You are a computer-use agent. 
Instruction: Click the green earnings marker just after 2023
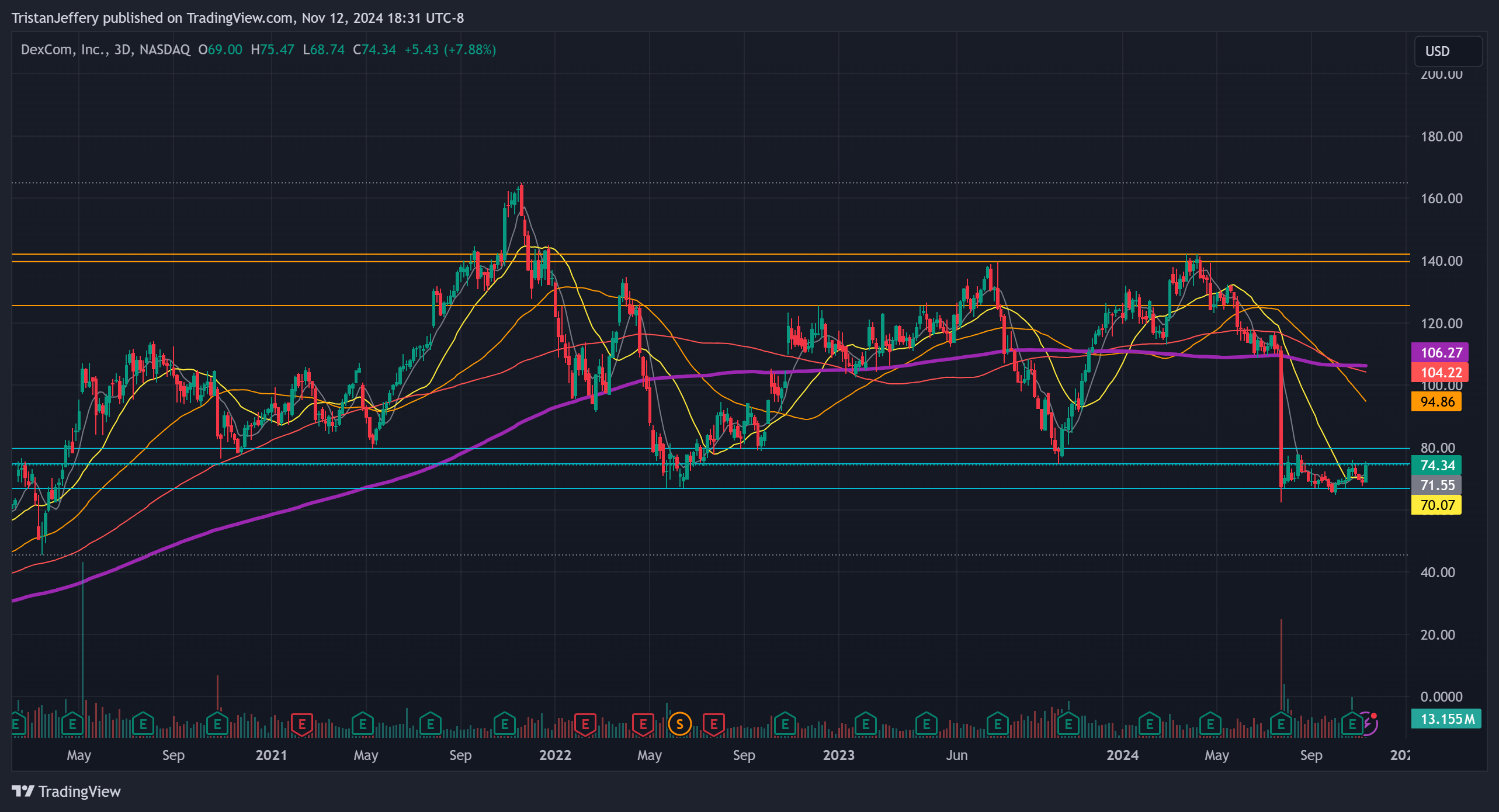tap(866, 724)
